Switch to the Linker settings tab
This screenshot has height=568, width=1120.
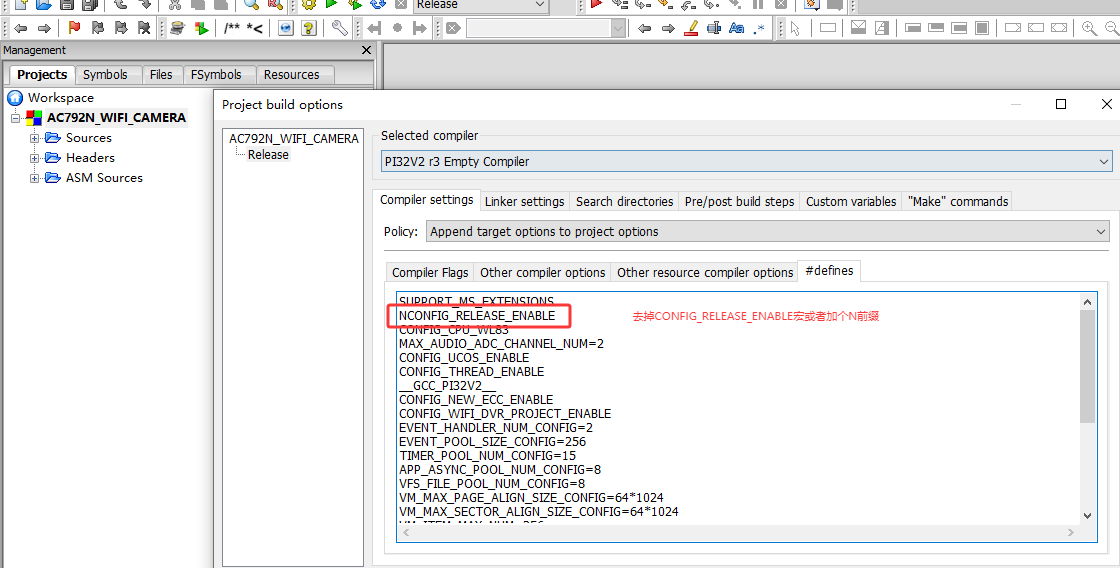[x=524, y=201]
